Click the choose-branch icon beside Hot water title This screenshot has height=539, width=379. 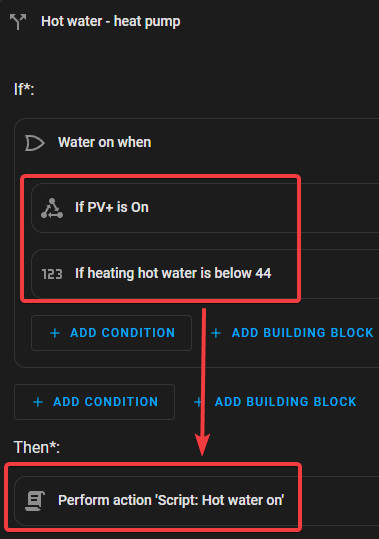(x=18, y=22)
